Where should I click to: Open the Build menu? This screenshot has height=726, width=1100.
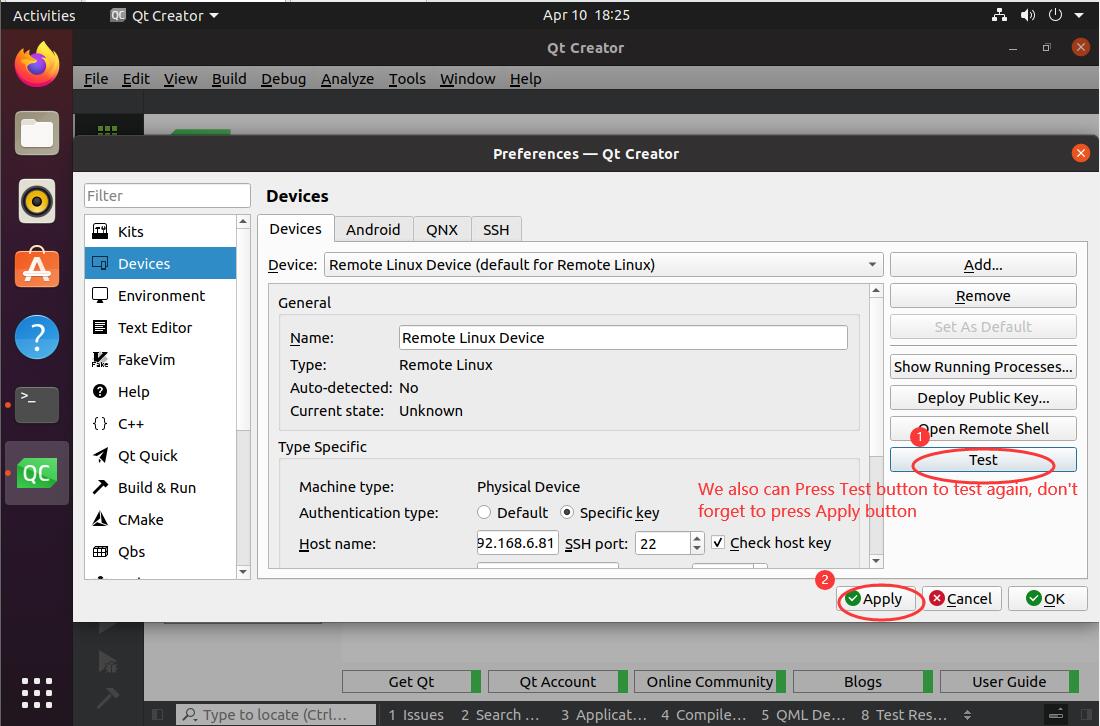[229, 79]
